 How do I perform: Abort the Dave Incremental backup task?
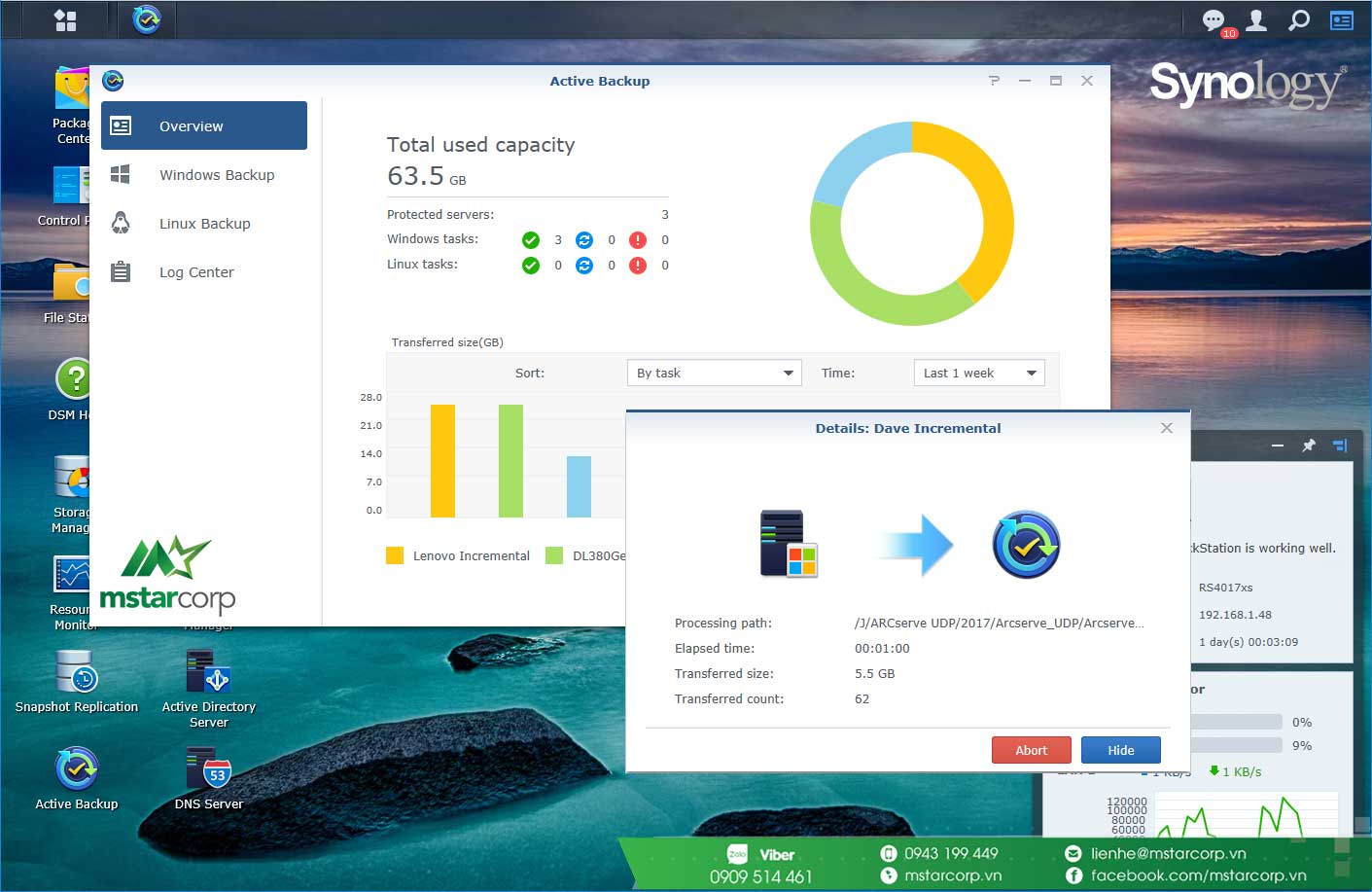pyautogui.click(x=1031, y=750)
